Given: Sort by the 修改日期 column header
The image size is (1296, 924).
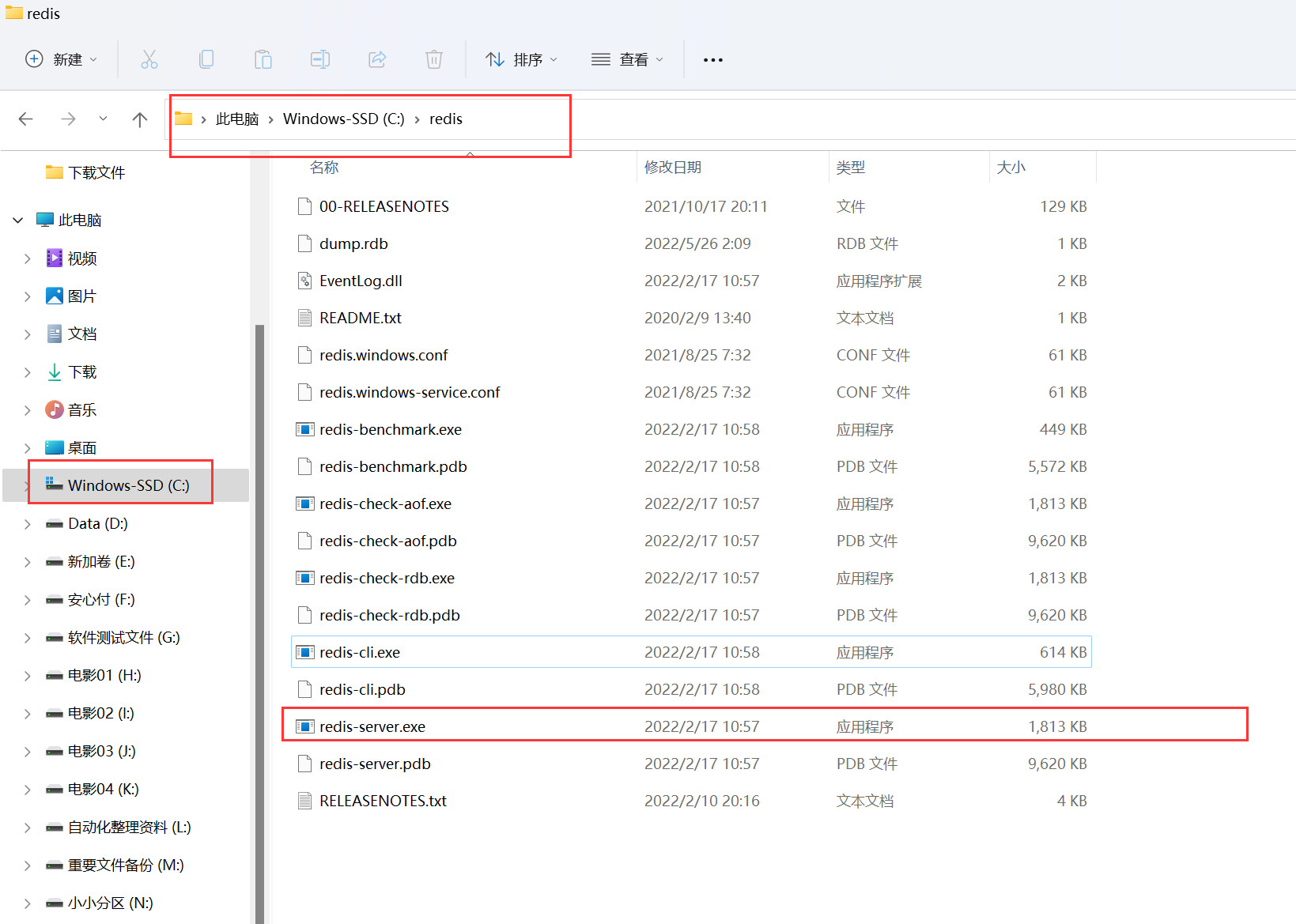Looking at the screenshot, I should [673, 168].
